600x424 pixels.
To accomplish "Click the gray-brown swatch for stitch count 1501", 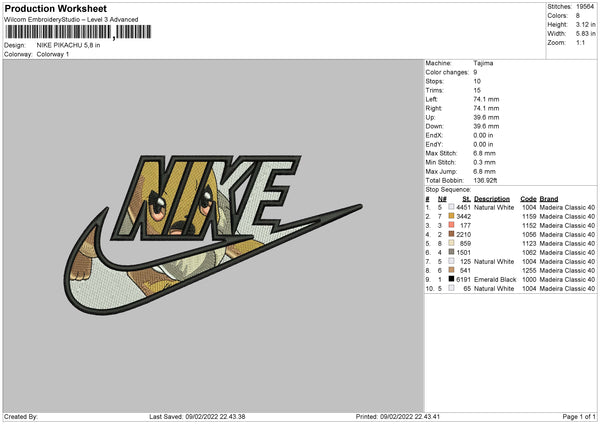I will pos(451,252).
